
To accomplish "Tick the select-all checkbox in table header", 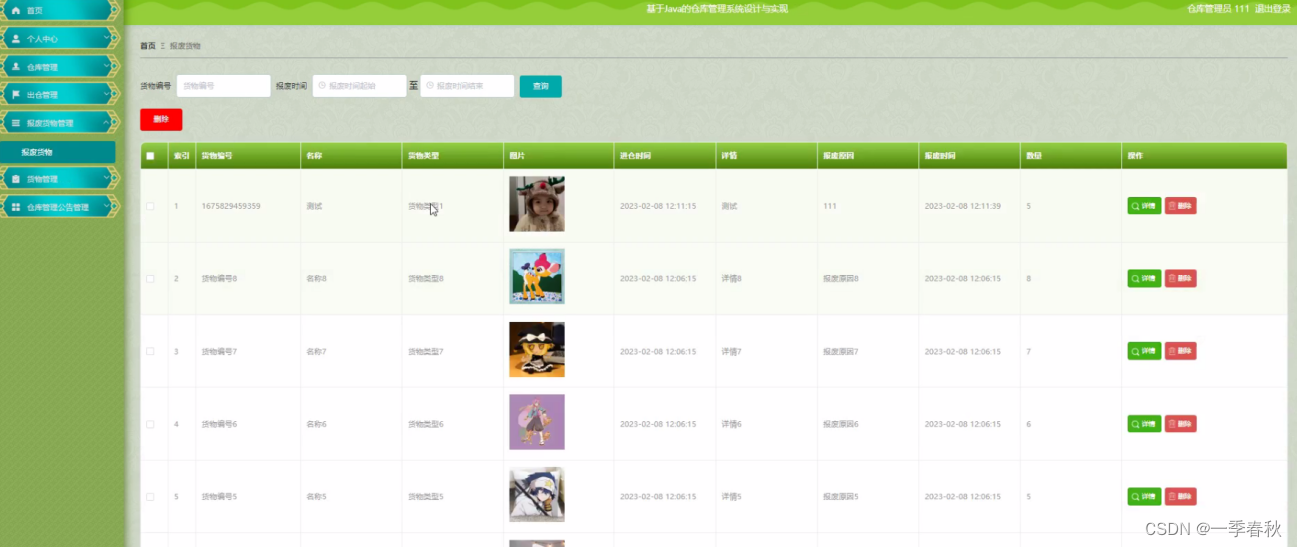I will tap(150, 156).
